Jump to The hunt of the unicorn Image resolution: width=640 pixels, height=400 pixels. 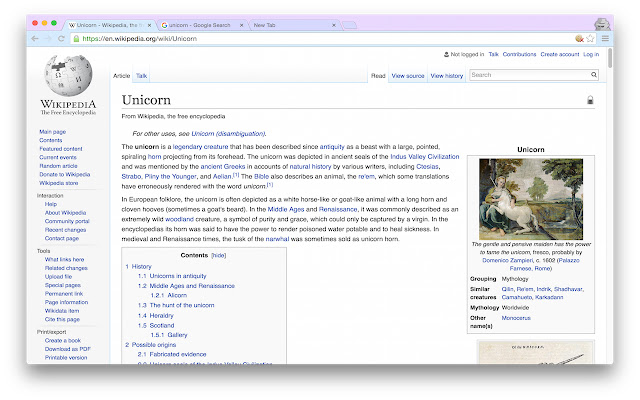[182, 305]
